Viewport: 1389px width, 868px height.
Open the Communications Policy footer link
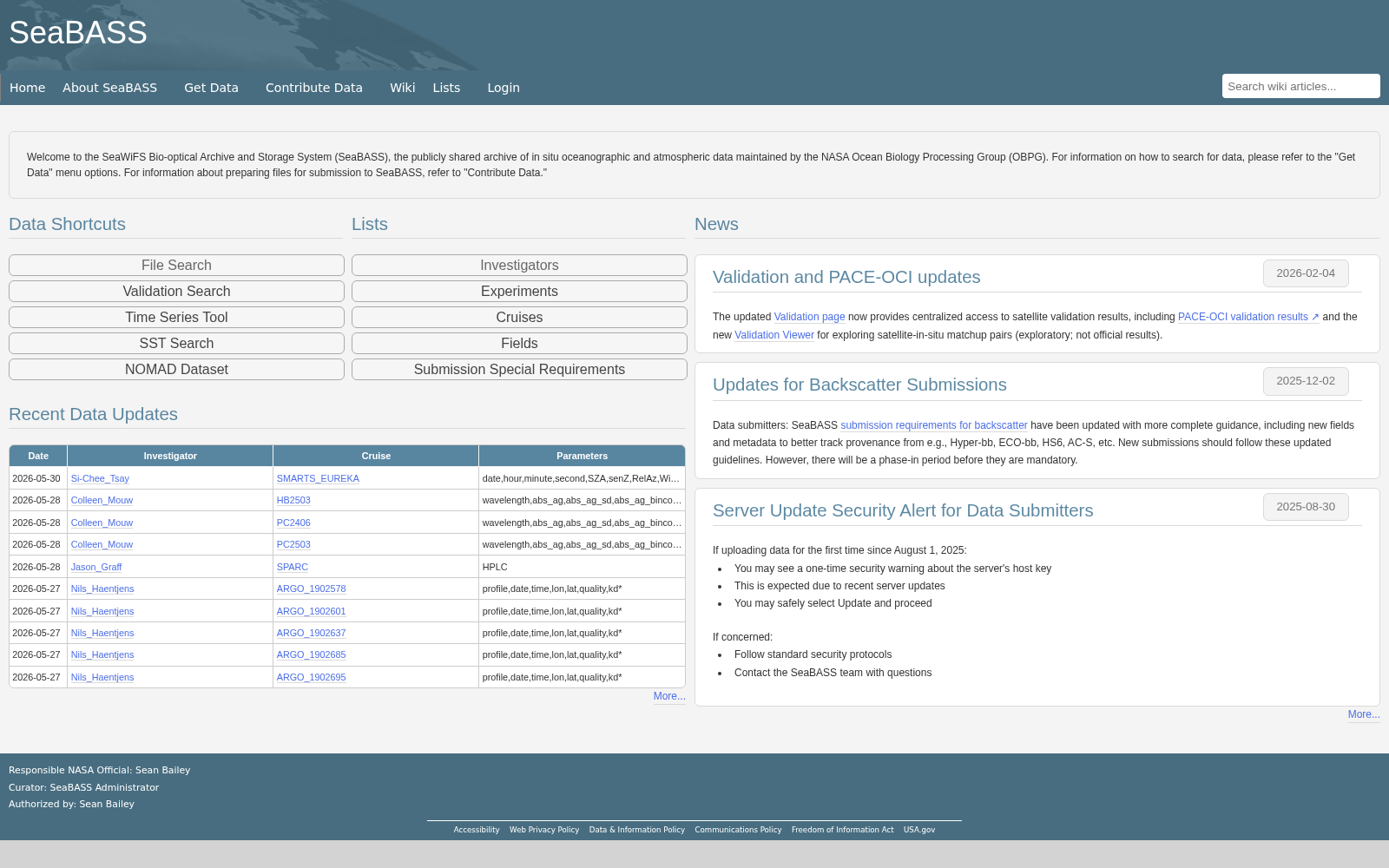pos(738,830)
